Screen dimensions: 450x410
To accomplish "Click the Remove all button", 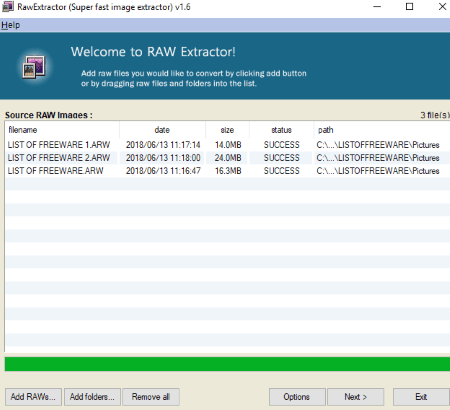I will point(151,397).
